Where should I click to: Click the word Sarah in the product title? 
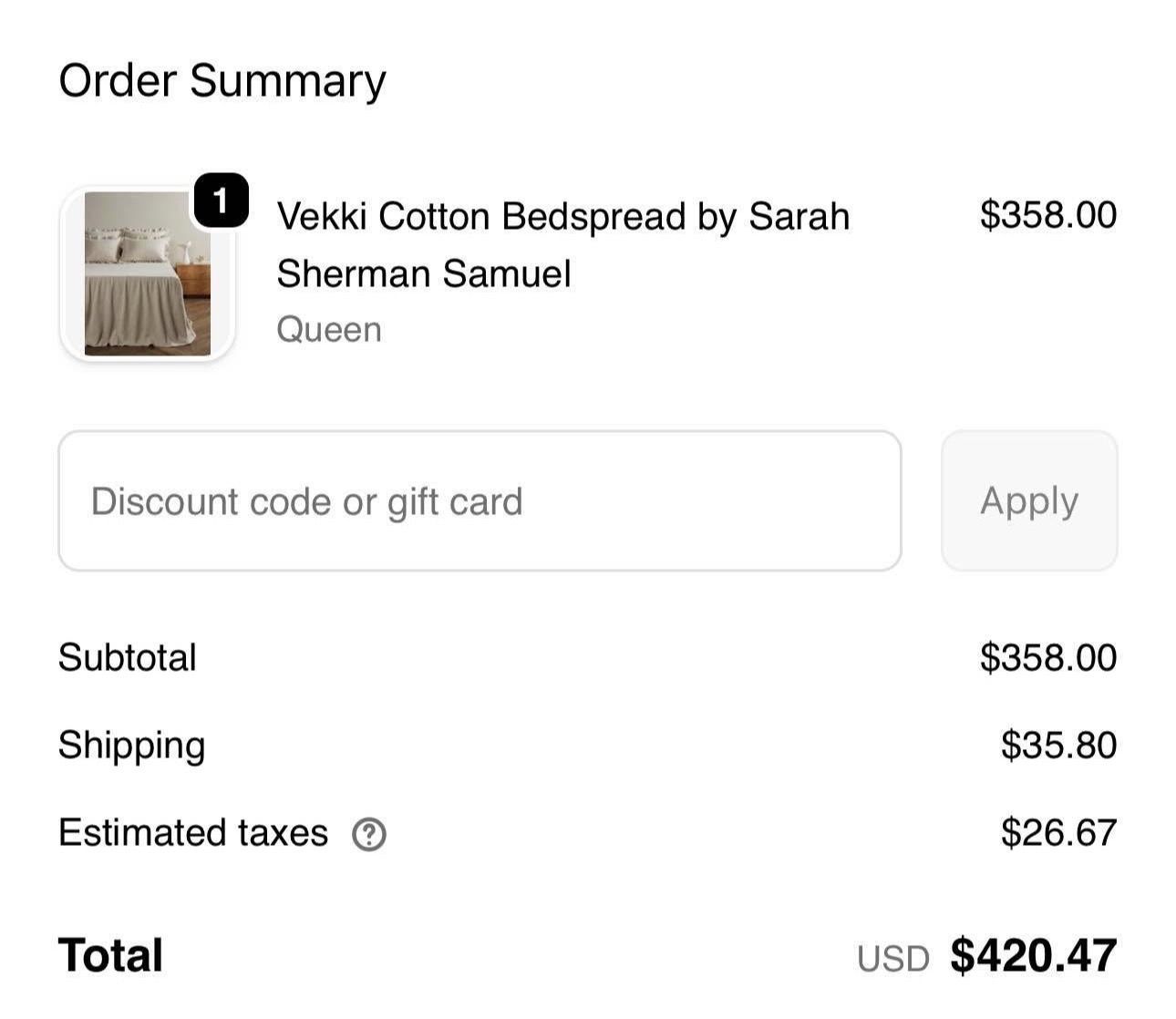coord(799,217)
